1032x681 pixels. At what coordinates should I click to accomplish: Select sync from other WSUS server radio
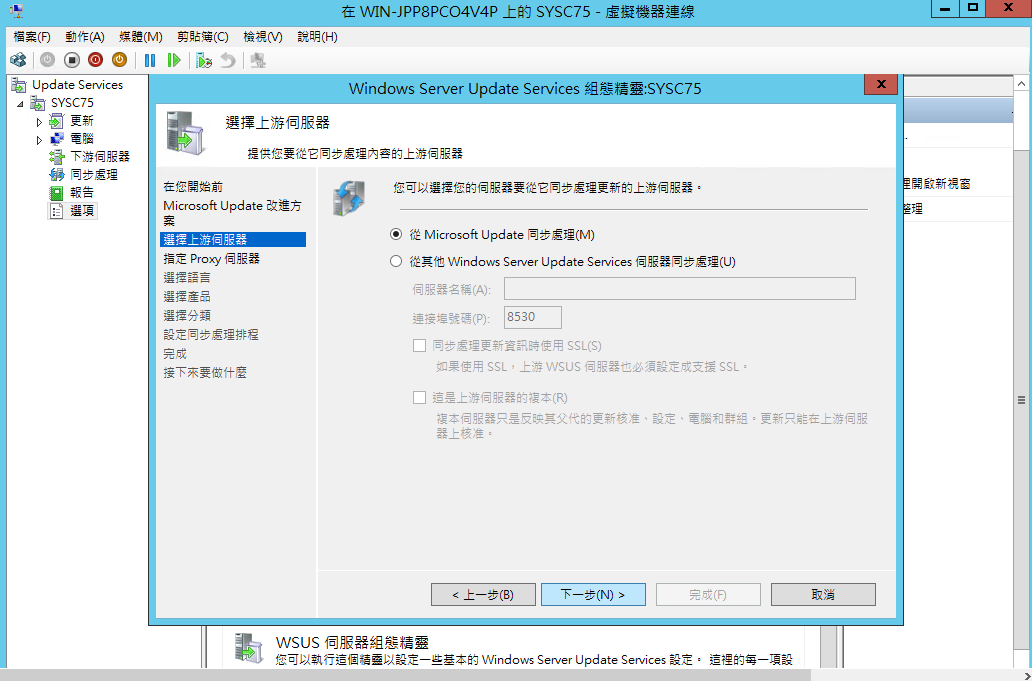click(x=396, y=261)
